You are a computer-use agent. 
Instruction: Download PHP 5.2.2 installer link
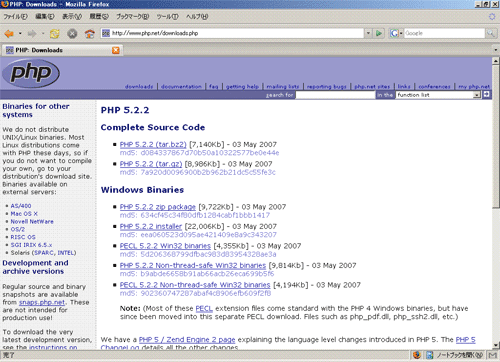tap(151, 227)
